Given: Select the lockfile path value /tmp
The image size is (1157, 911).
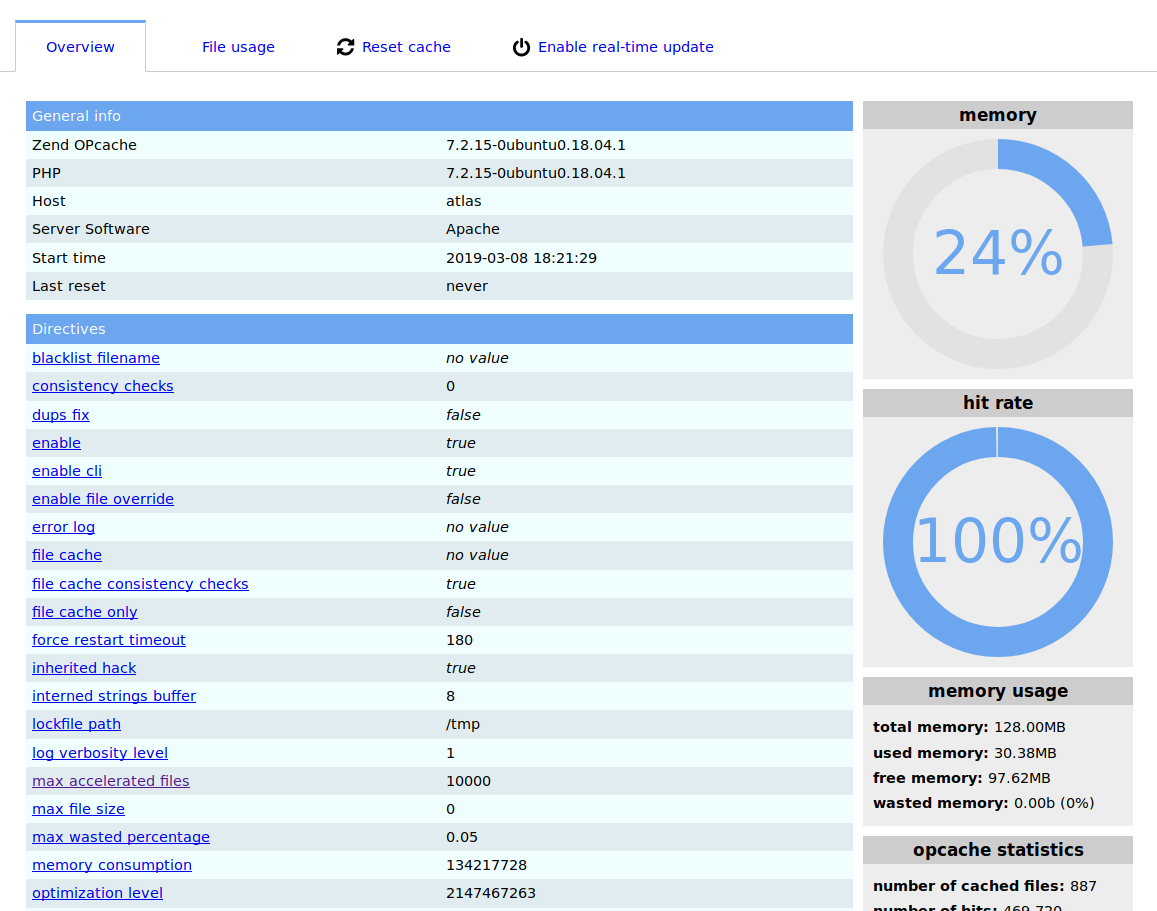Looking at the screenshot, I should tap(463, 724).
